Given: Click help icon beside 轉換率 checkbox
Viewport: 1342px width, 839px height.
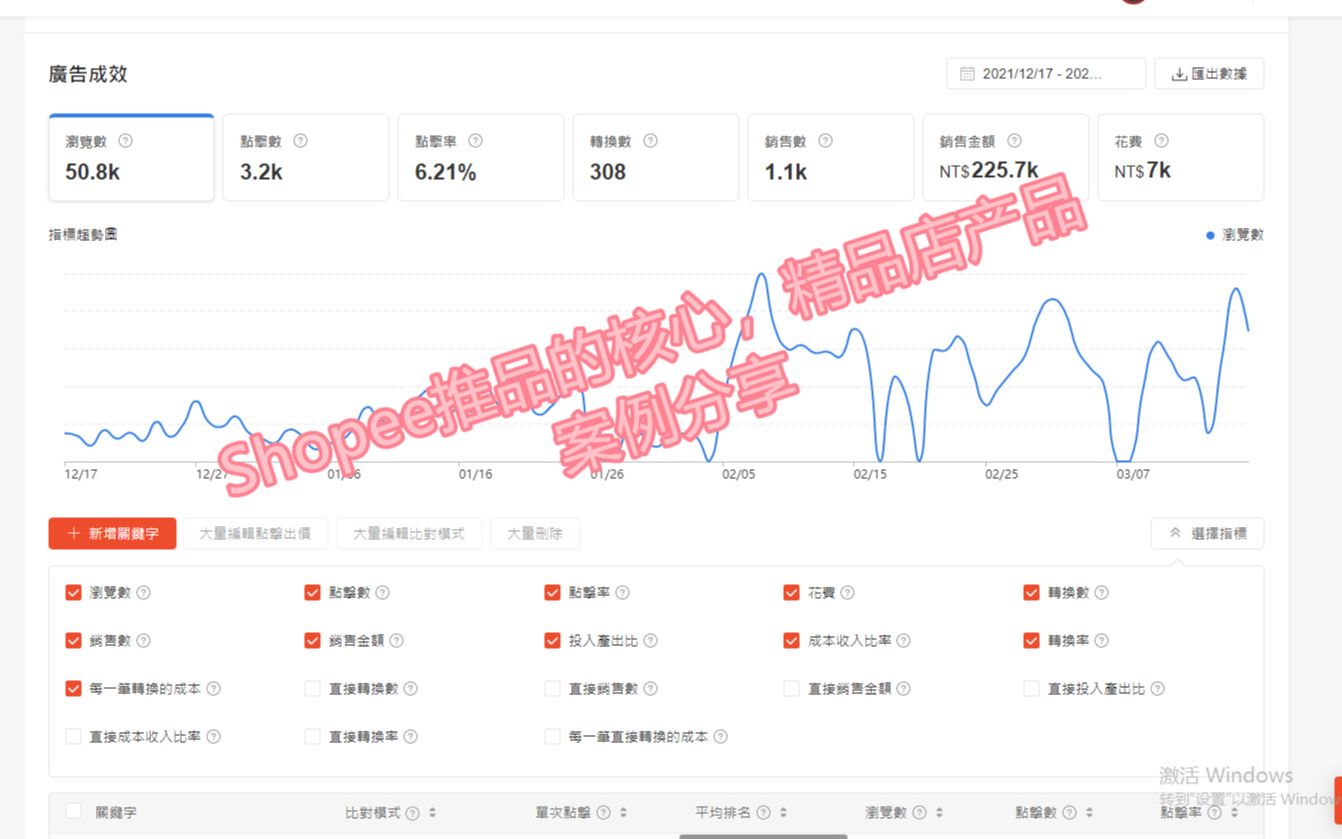Looking at the screenshot, I should click(x=1101, y=641).
